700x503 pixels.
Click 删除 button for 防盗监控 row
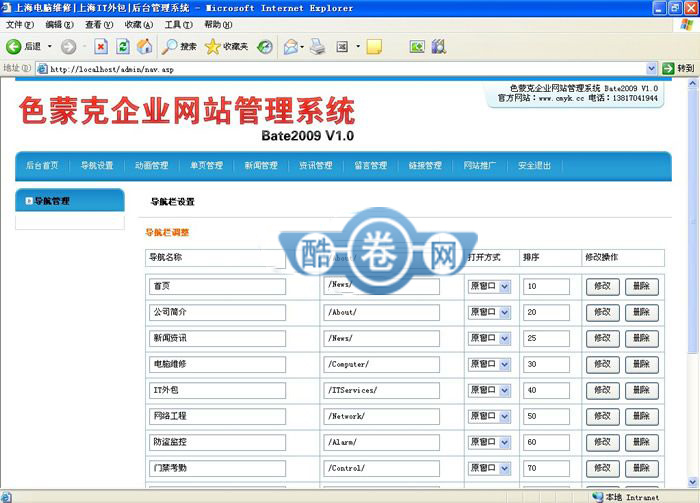[x=642, y=442]
